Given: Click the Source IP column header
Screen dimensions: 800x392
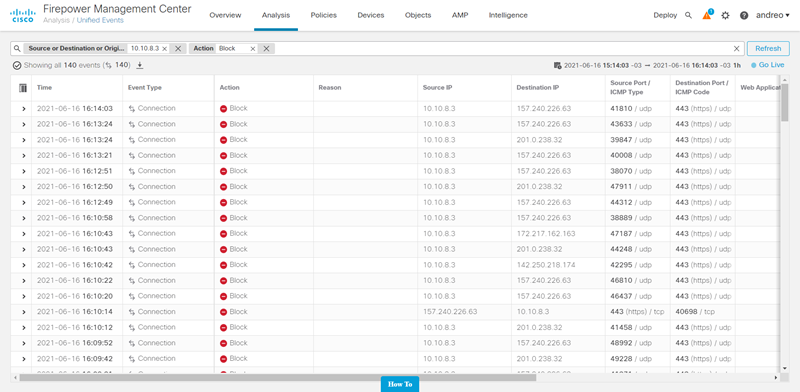Looking at the screenshot, I should (x=437, y=88).
